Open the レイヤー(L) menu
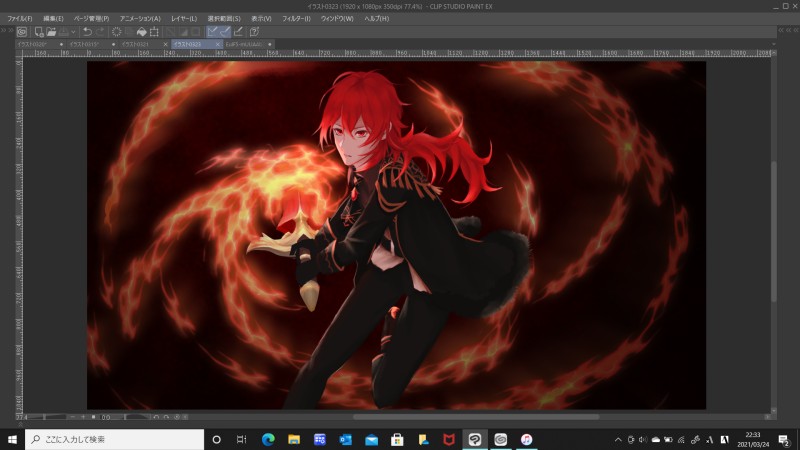Screen dimensions: 800x450 [x=184, y=18]
